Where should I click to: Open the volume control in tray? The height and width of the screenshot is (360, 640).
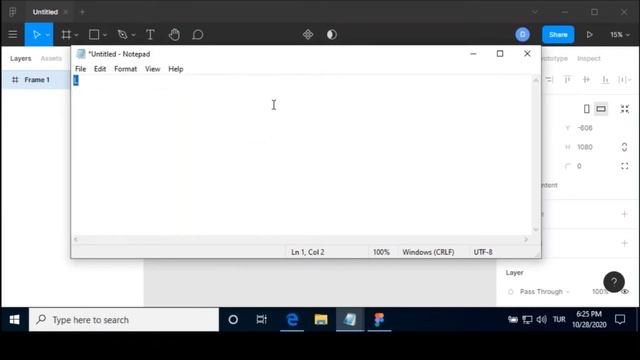[x=541, y=320]
